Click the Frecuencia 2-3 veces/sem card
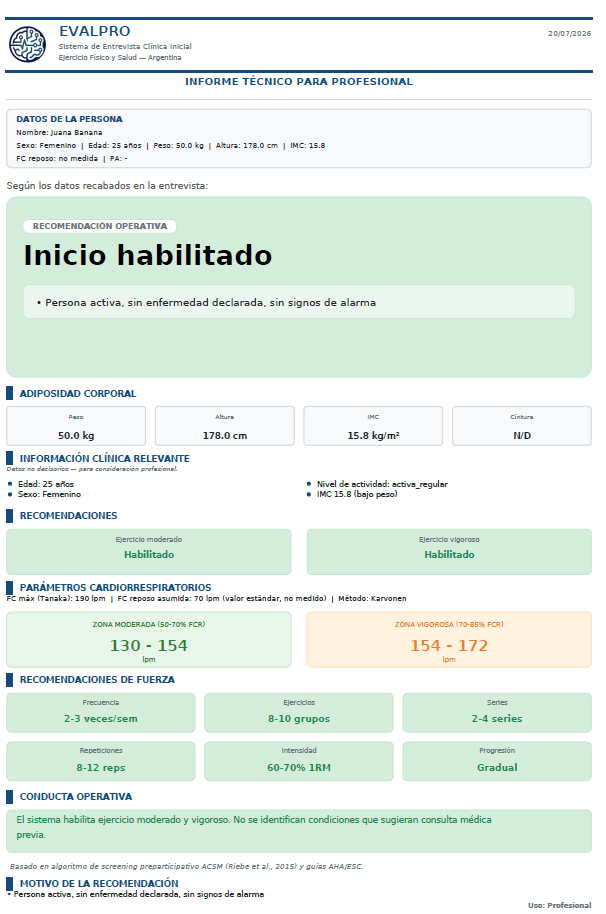Image resolution: width=606 pixels, height=914 pixels. tap(101, 713)
